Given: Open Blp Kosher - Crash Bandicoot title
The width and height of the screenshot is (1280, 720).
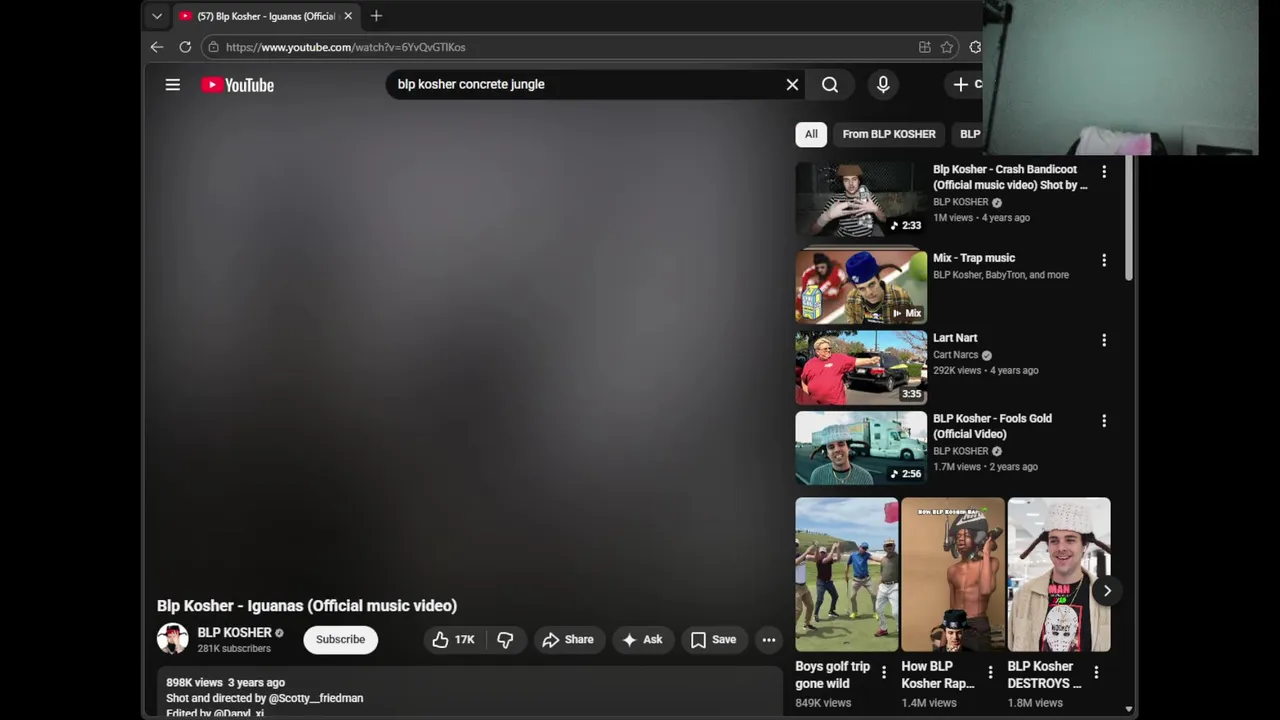Looking at the screenshot, I should 1010,177.
